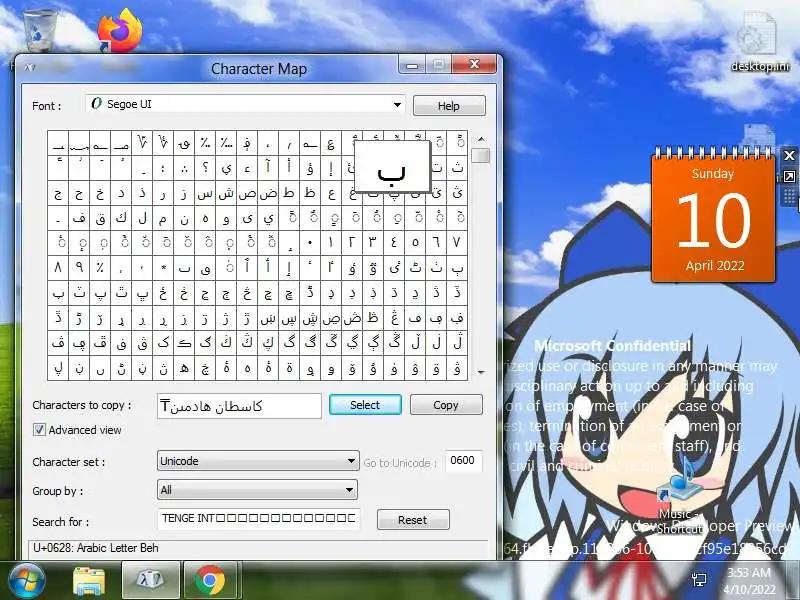Click the Help button
This screenshot has width=800, height=600.
[x=449, y=106]
